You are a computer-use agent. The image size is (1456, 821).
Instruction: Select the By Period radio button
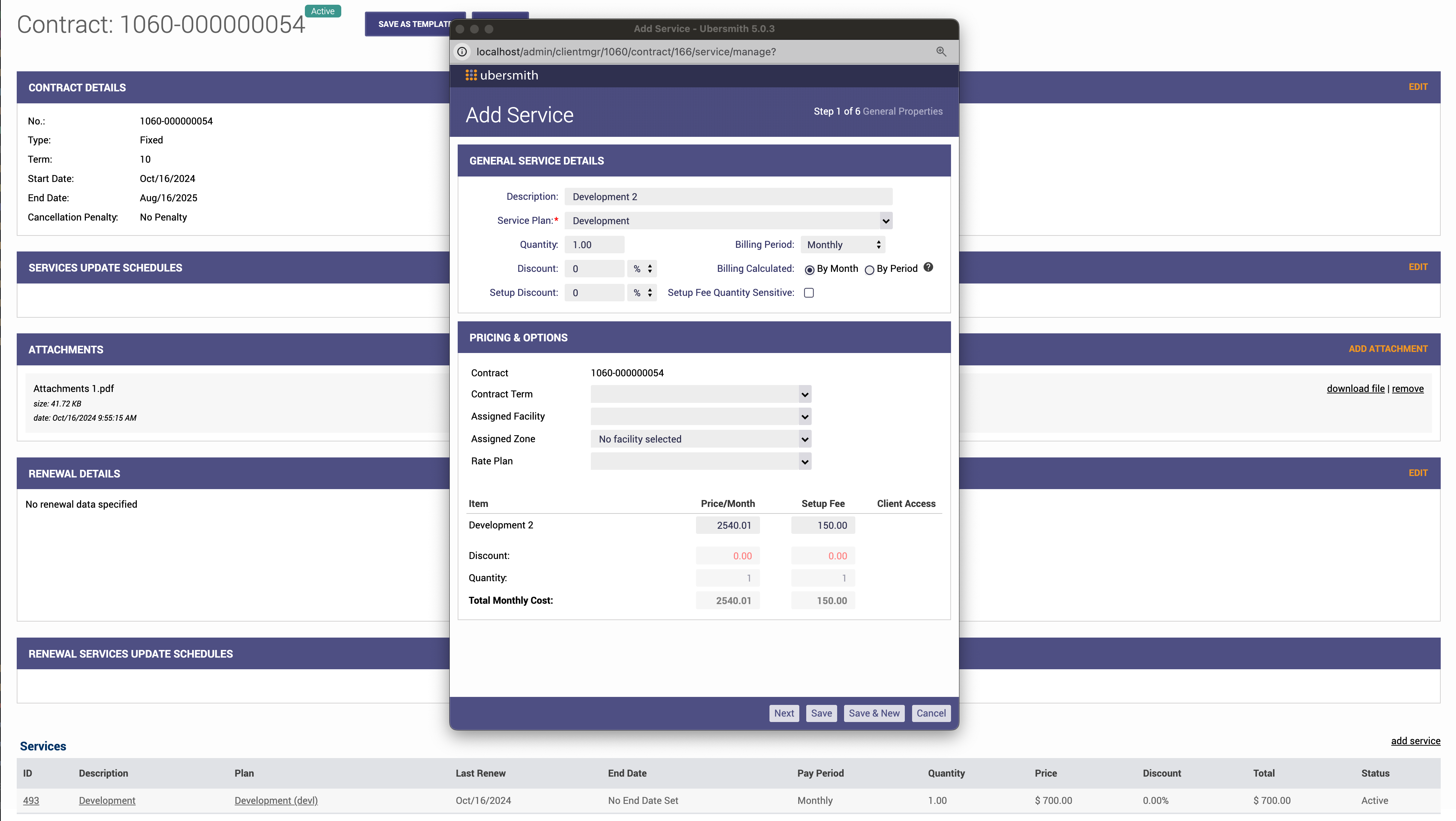pos(869,270)
